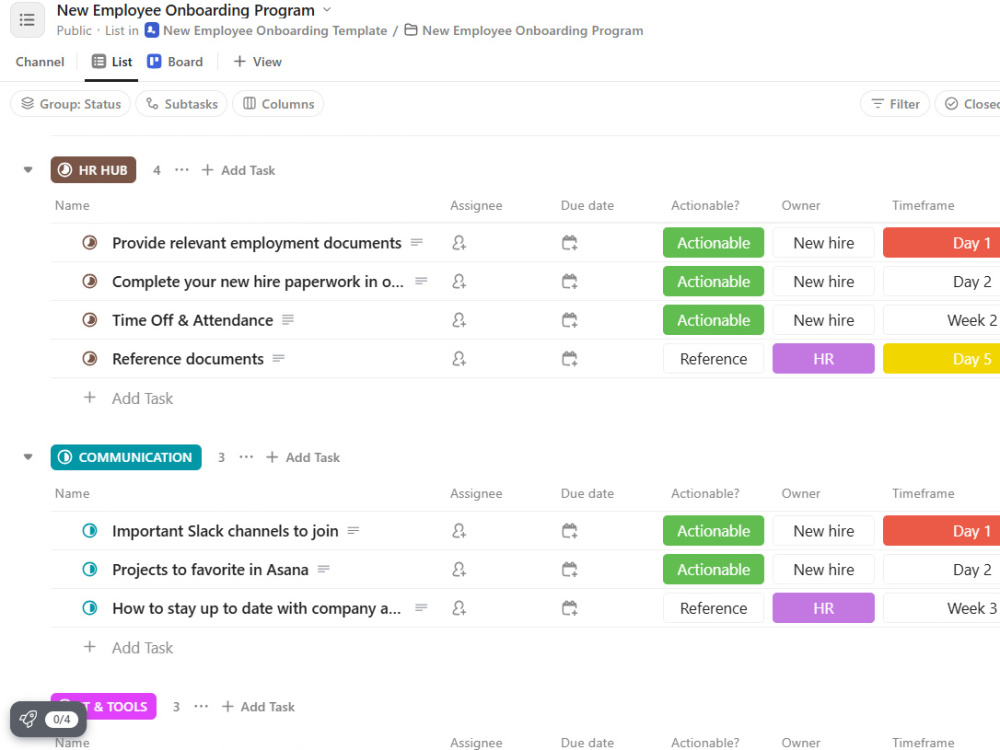Toggle Subtasks display
Viewport: 1000px width, 750px height.
[x=182, y=104]
